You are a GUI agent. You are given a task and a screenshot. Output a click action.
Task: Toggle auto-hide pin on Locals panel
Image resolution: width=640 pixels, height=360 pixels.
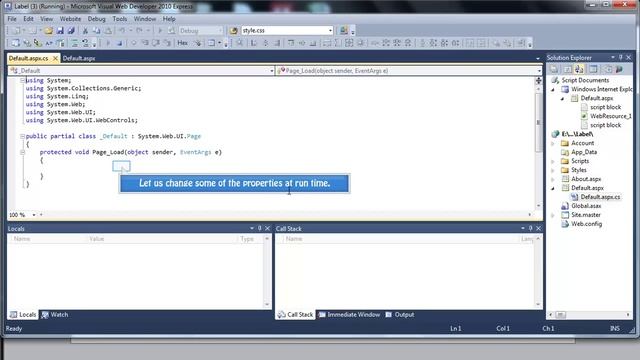pos(260,229)
